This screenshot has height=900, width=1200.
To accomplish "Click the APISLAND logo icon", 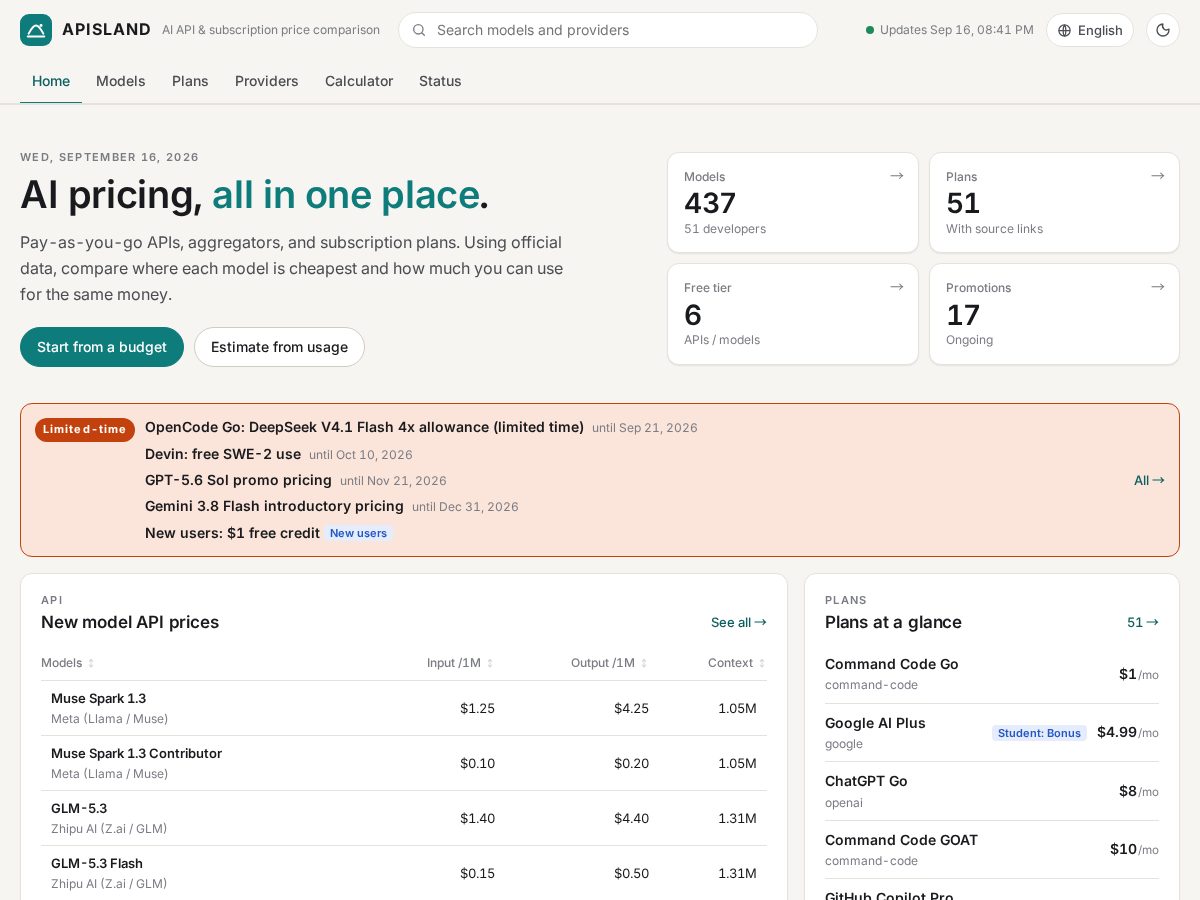I will (x=36, y=30).
